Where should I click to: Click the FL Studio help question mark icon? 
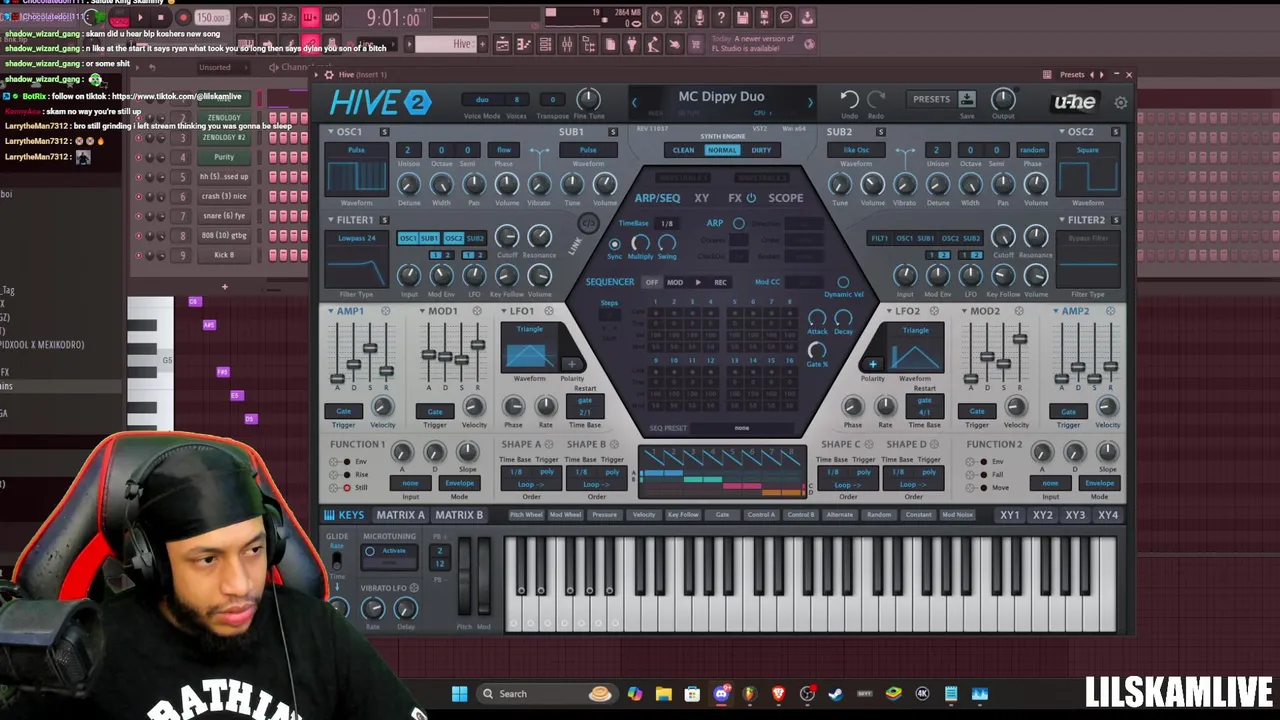pyautogui.click(x=720, y=17)
